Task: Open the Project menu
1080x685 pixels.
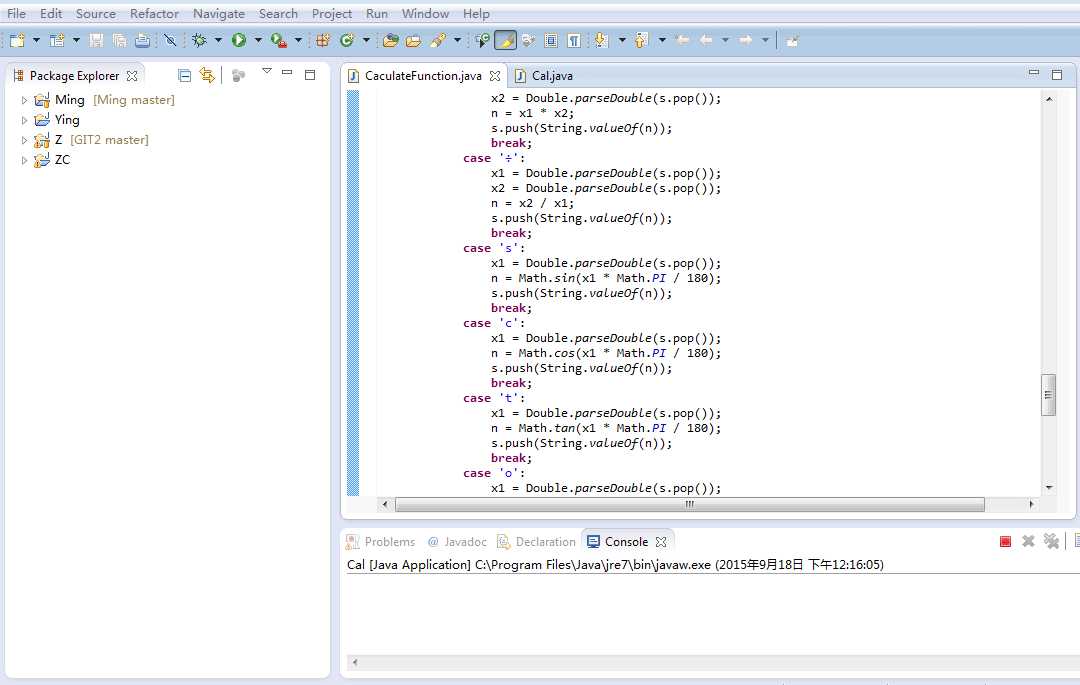Action: tap(331, 13)
